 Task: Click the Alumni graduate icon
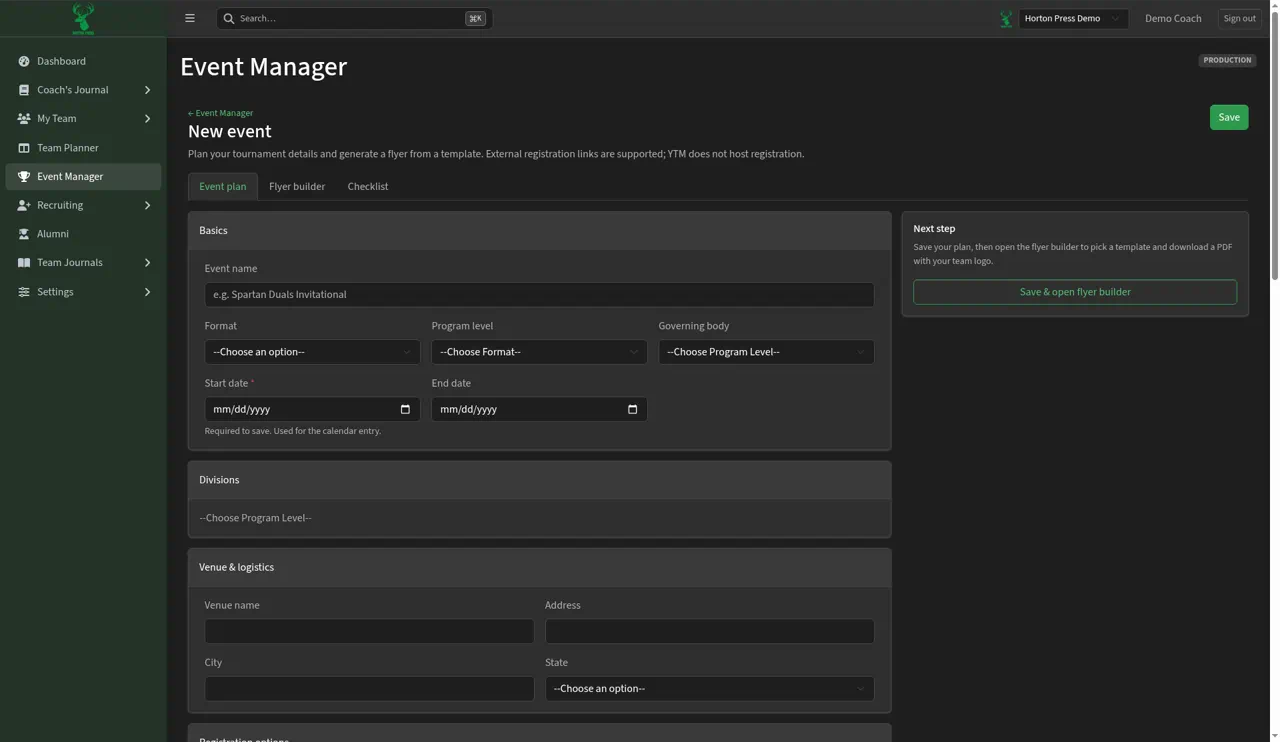click(x=24, y=234)
